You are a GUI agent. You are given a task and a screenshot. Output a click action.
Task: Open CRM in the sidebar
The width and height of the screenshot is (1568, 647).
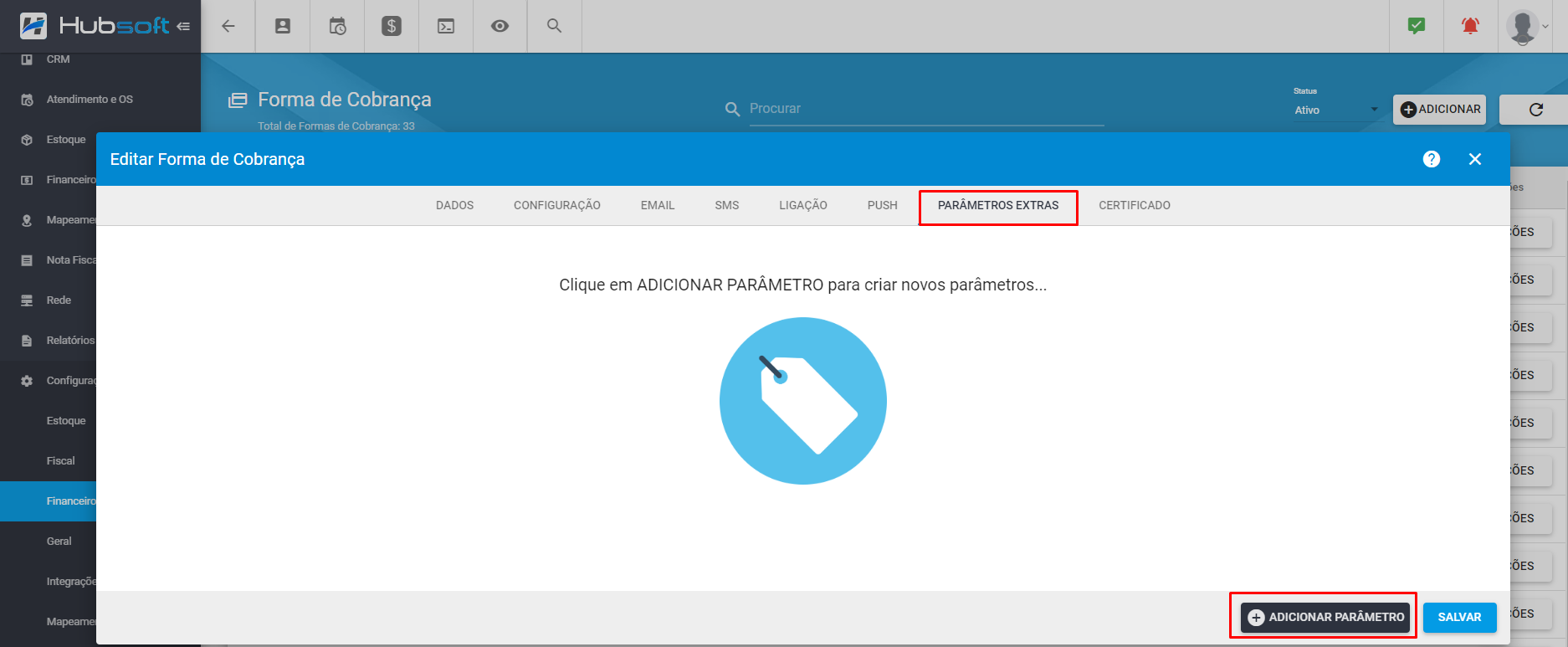tap(59, 59)
